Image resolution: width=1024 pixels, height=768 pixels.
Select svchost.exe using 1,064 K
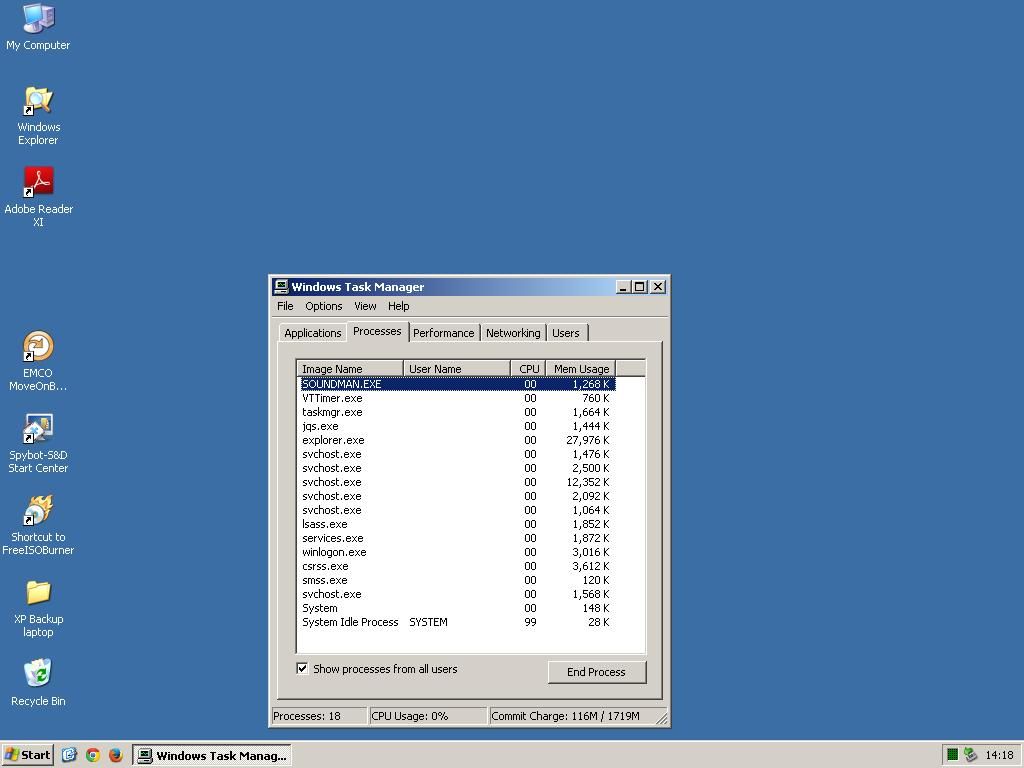456,510
